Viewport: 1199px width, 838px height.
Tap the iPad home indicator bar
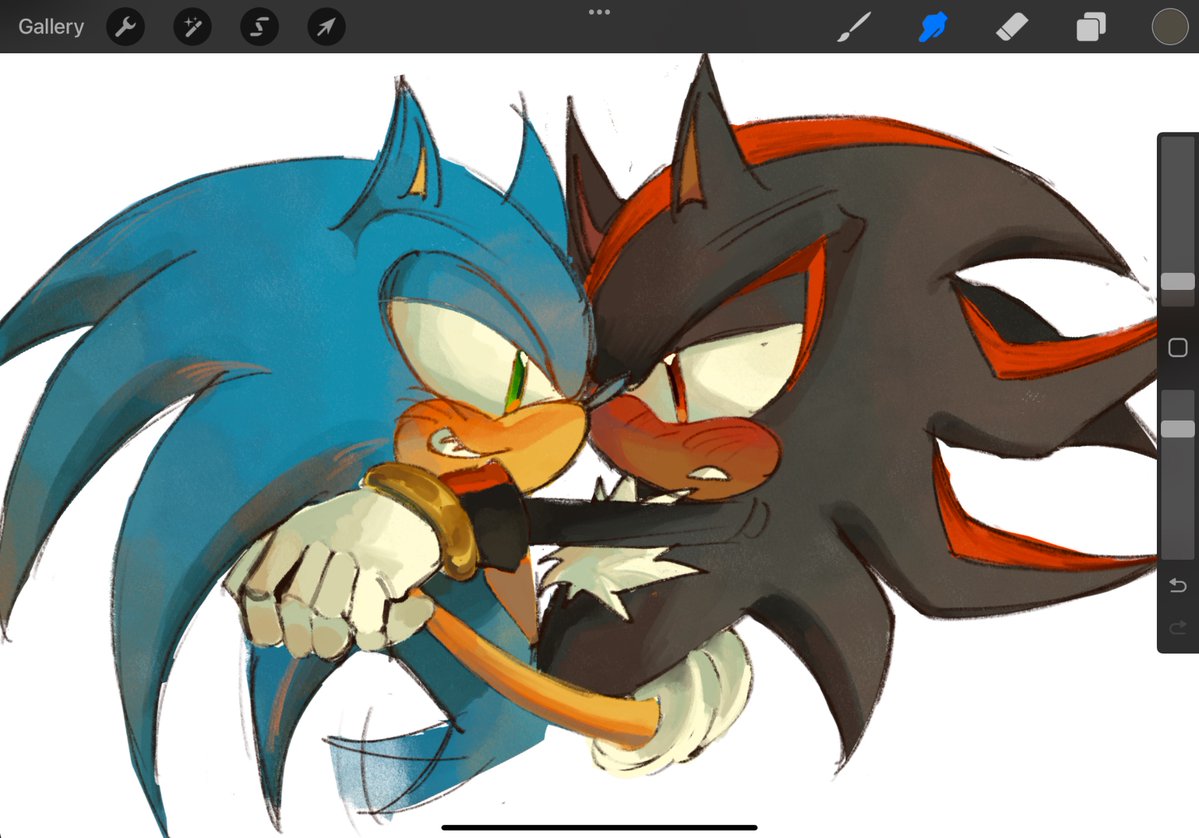600,827
